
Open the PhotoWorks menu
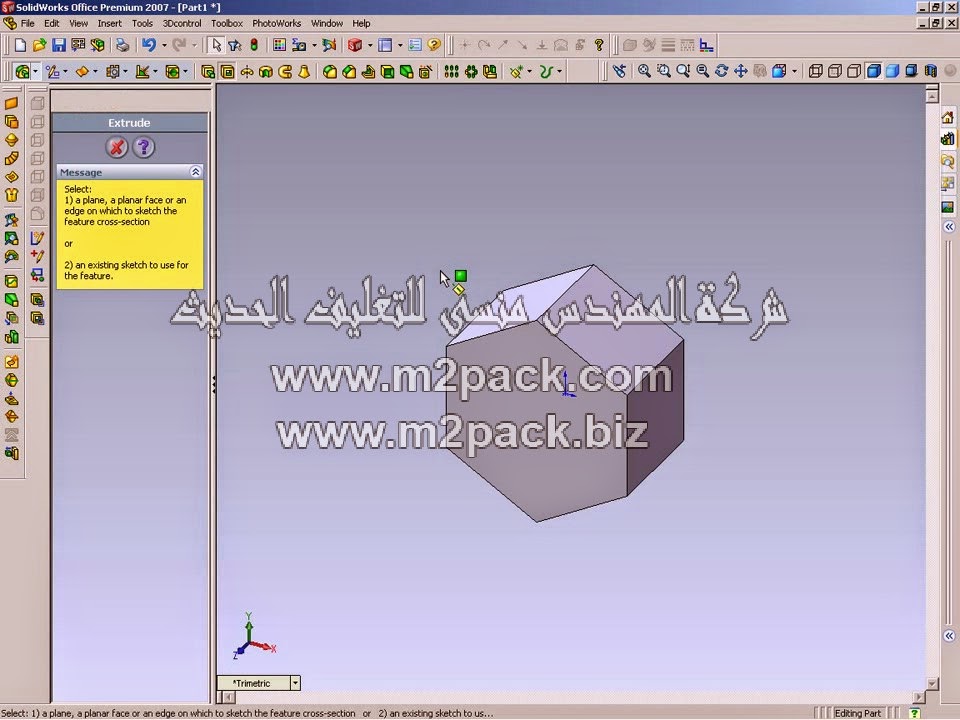pyautogui.click(x=277, y=23)
